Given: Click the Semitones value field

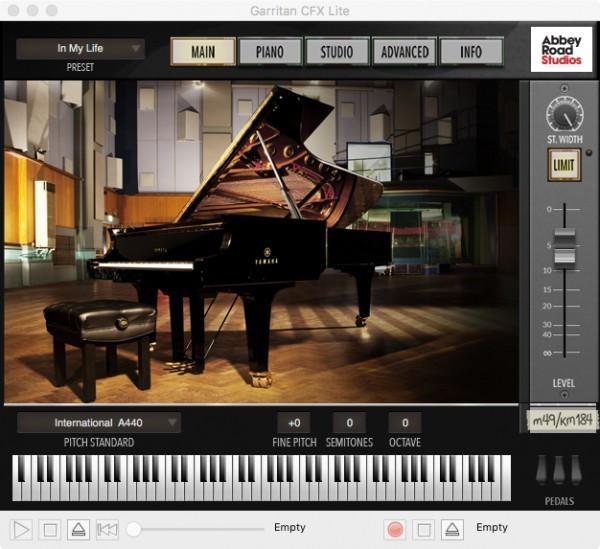Looking at the screenshot, I should [x=349, y=423].
